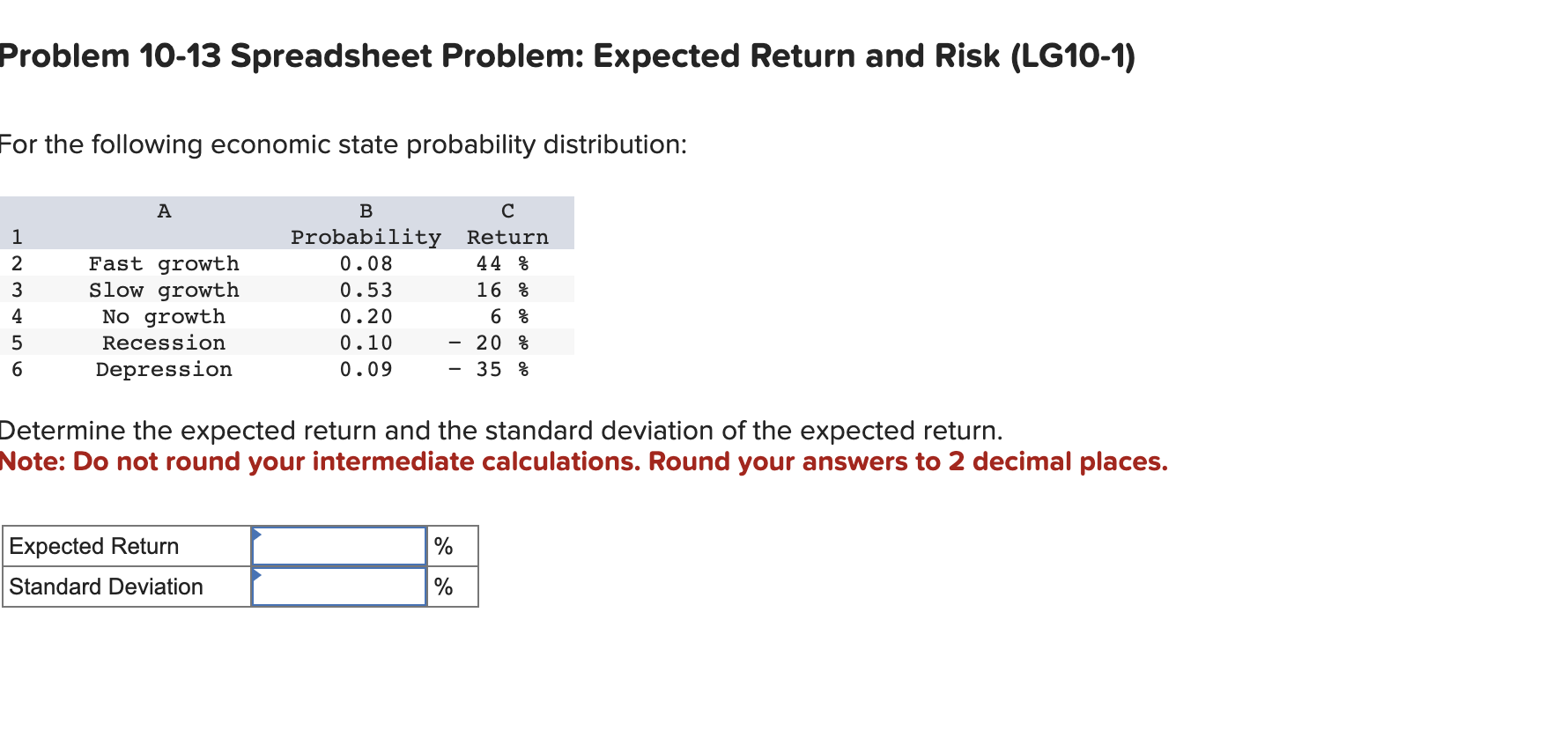Viewport: 1568px width, 738px height.
Task: Click the Probability column header
Action: [x=366, y=236]
